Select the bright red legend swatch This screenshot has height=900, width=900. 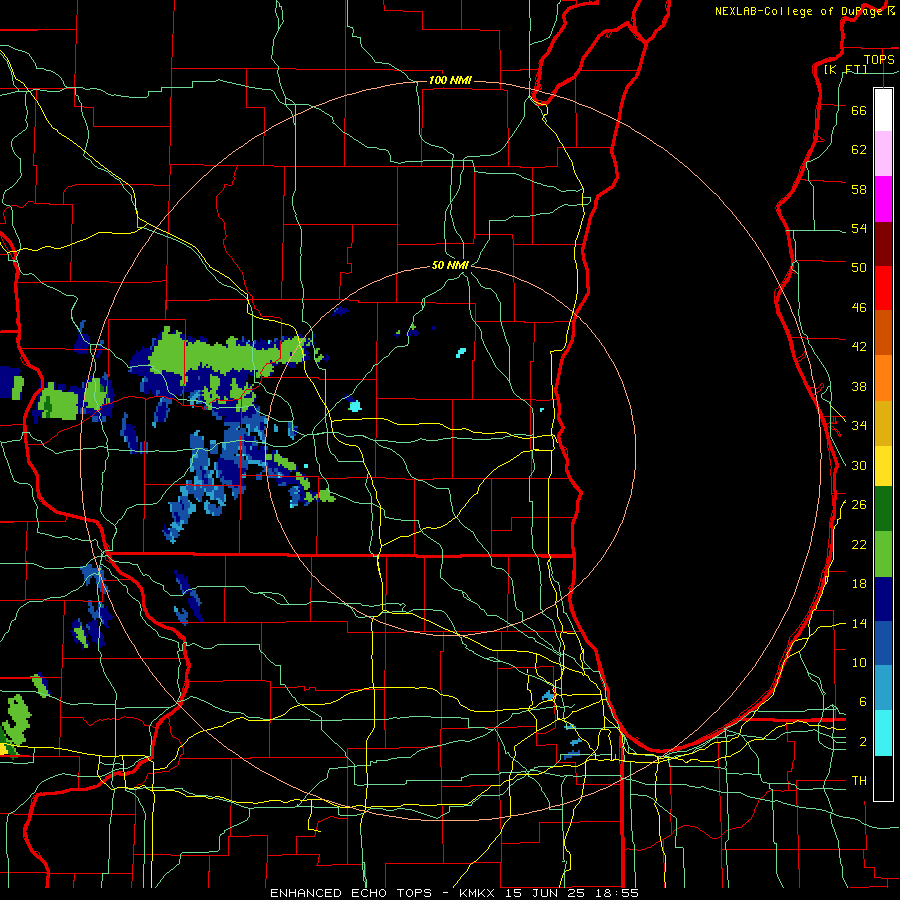[883, 288]
